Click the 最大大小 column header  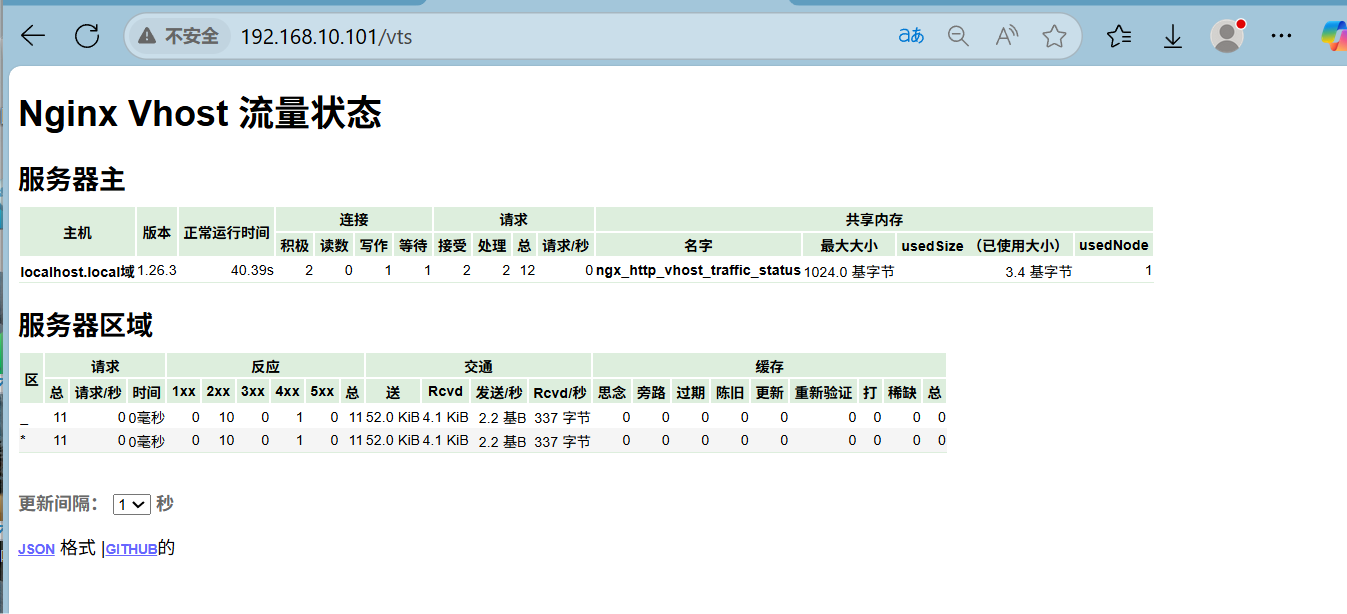pyautogui.click(x=849, y=245)
